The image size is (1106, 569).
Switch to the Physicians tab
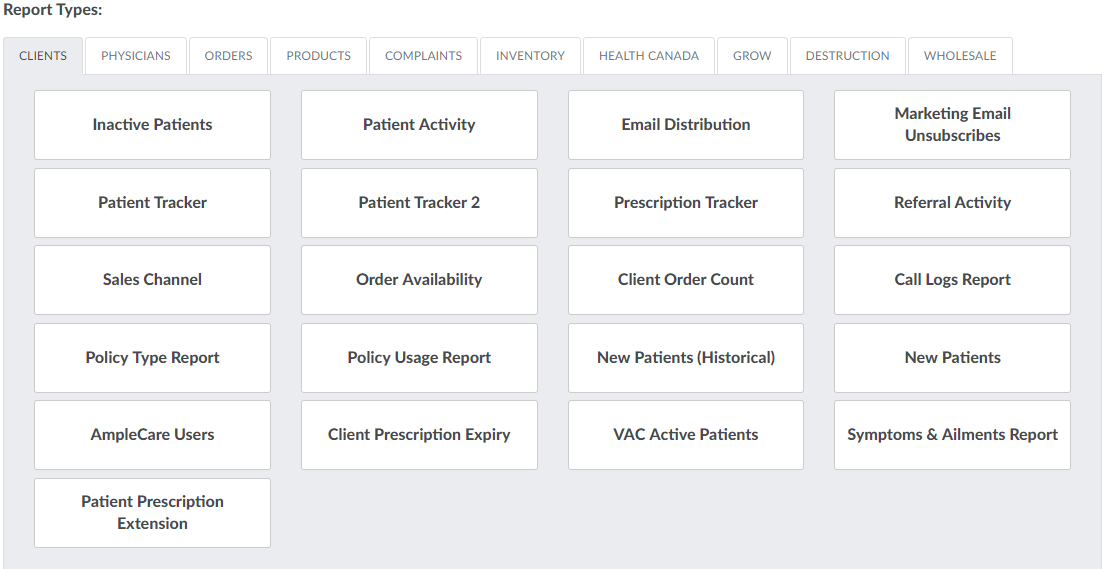click(135, 56)
